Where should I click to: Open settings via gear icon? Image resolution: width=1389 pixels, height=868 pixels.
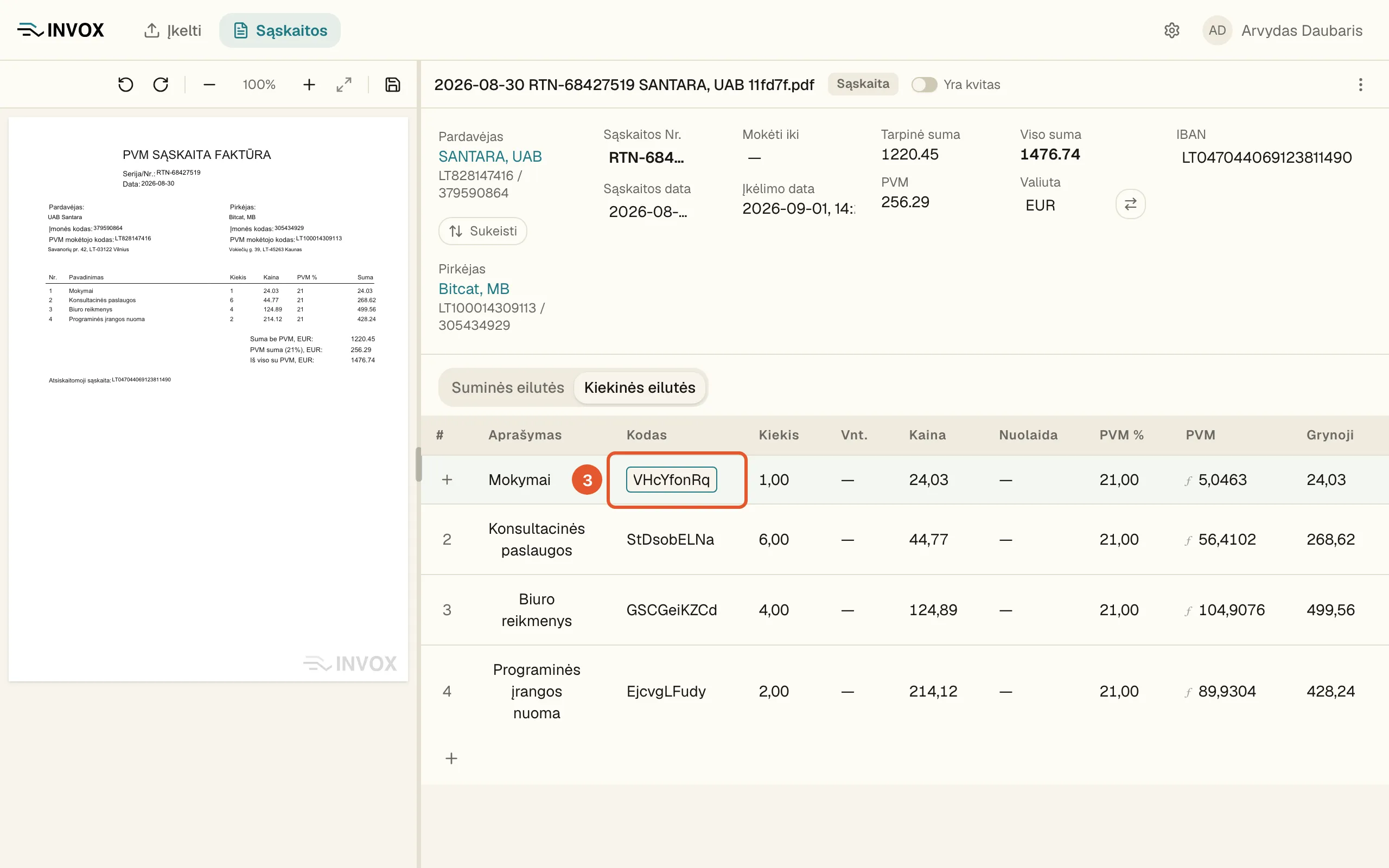click(x=1171, y=30)
